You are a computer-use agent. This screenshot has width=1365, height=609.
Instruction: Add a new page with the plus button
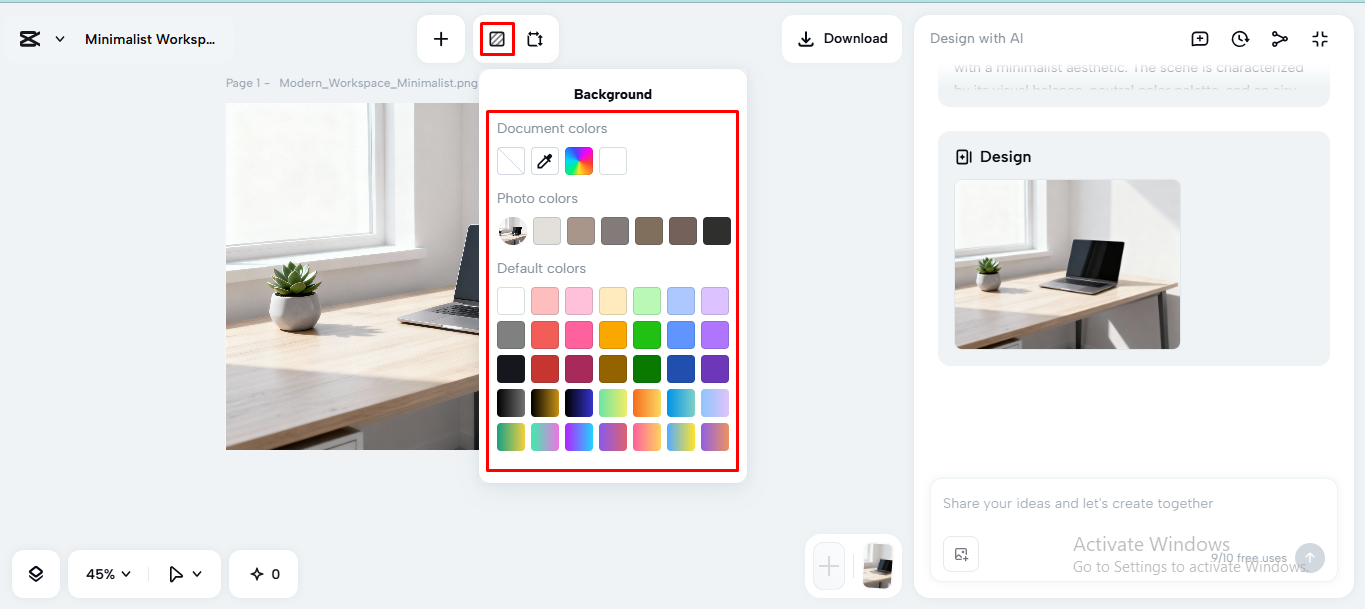pos(829,567)
